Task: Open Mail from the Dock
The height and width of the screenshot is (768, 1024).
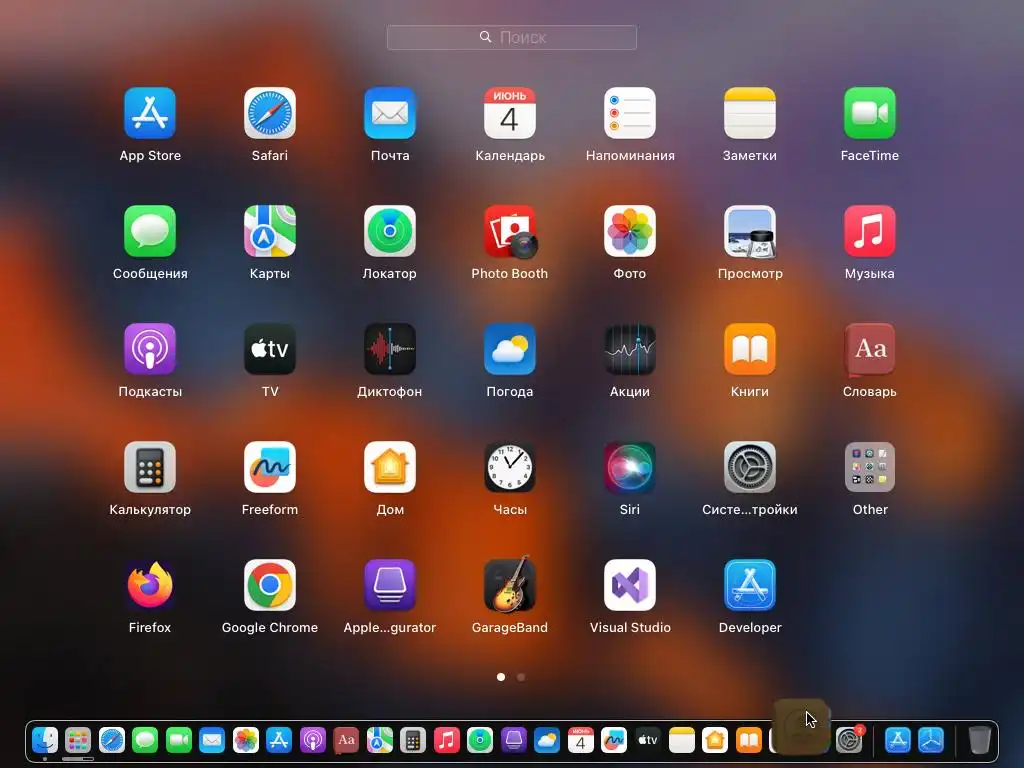Action: click(212, 741)
